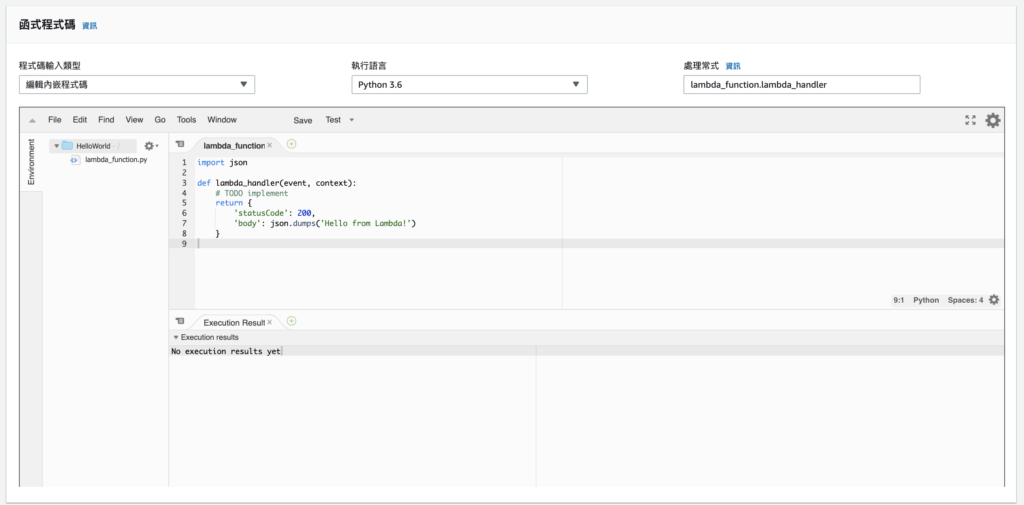Toggle fullscreen mode for the code editor

pyautogui.click(x=970, y=120)
